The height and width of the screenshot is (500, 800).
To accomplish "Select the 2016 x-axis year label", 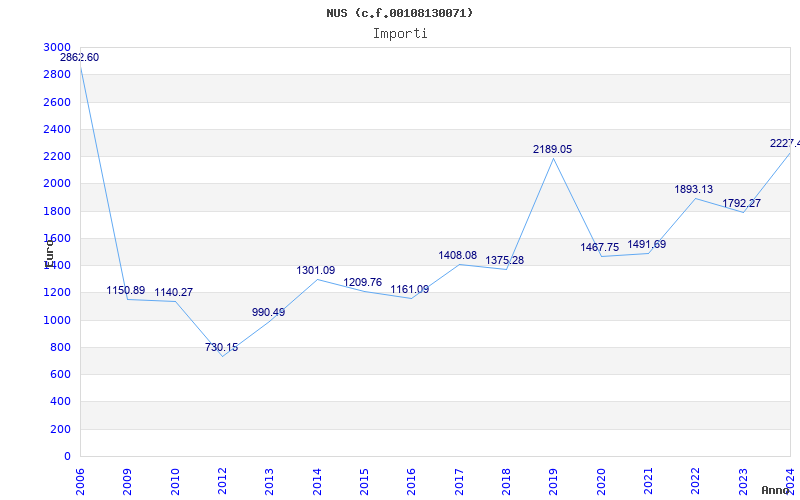I will click(411, 482).
